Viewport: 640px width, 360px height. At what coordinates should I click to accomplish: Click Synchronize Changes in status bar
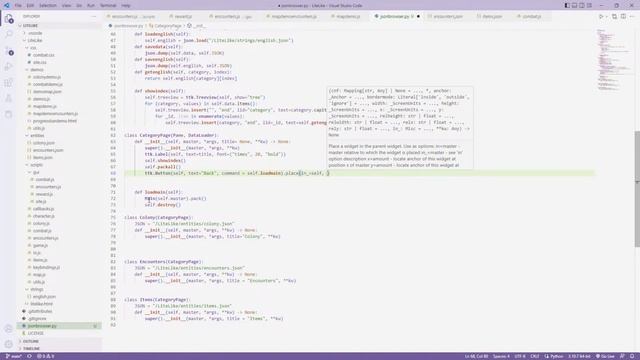(x=29, y=356)
